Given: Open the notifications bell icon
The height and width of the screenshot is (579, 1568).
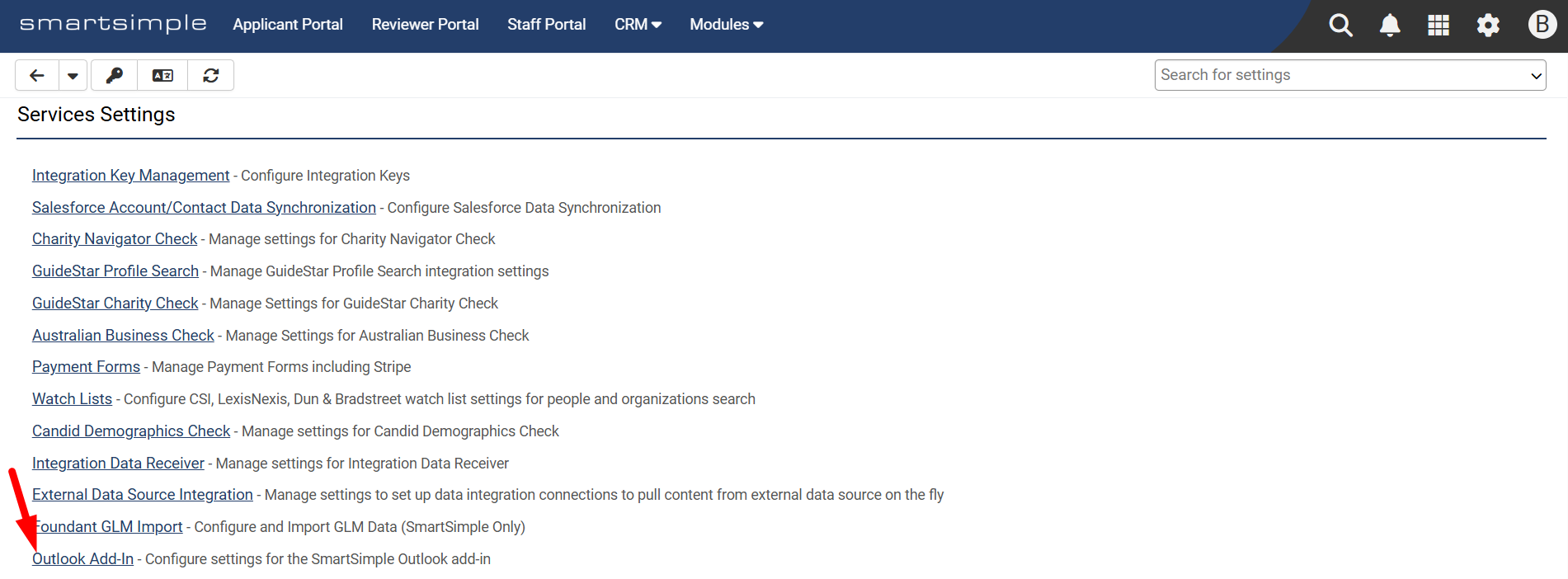Looking at the screenshot, I should click(x=1390, y=26).
